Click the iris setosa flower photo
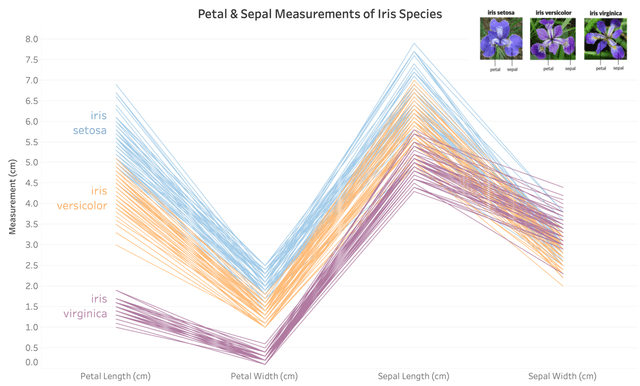This screenshot has width=640, height=386. tap(501, 38)
